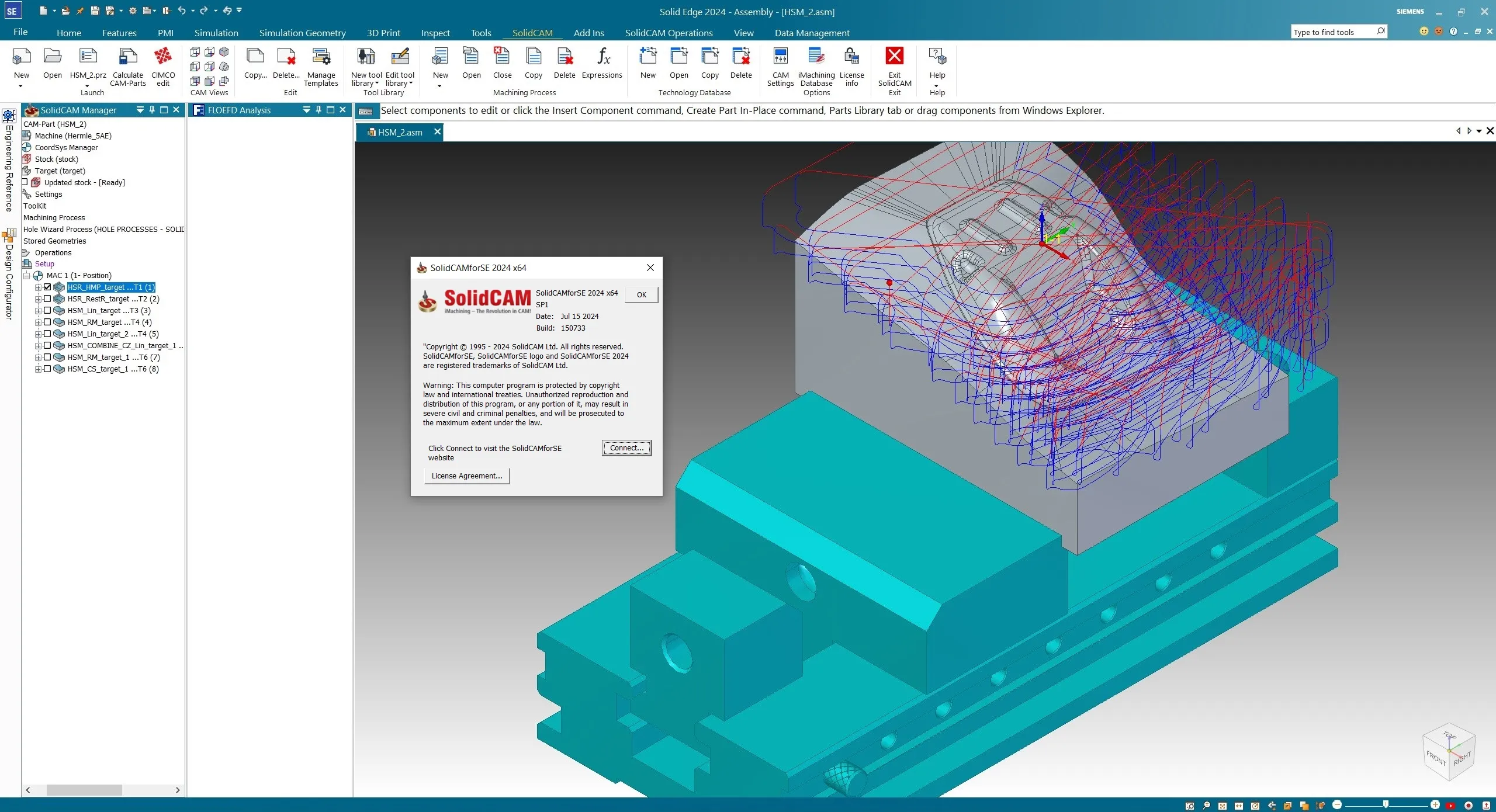This screenshot has width=1496, height=812.
Task: Close the HSM_2.asm document tab
Action: pyautogui.click(x=437, y=132)
